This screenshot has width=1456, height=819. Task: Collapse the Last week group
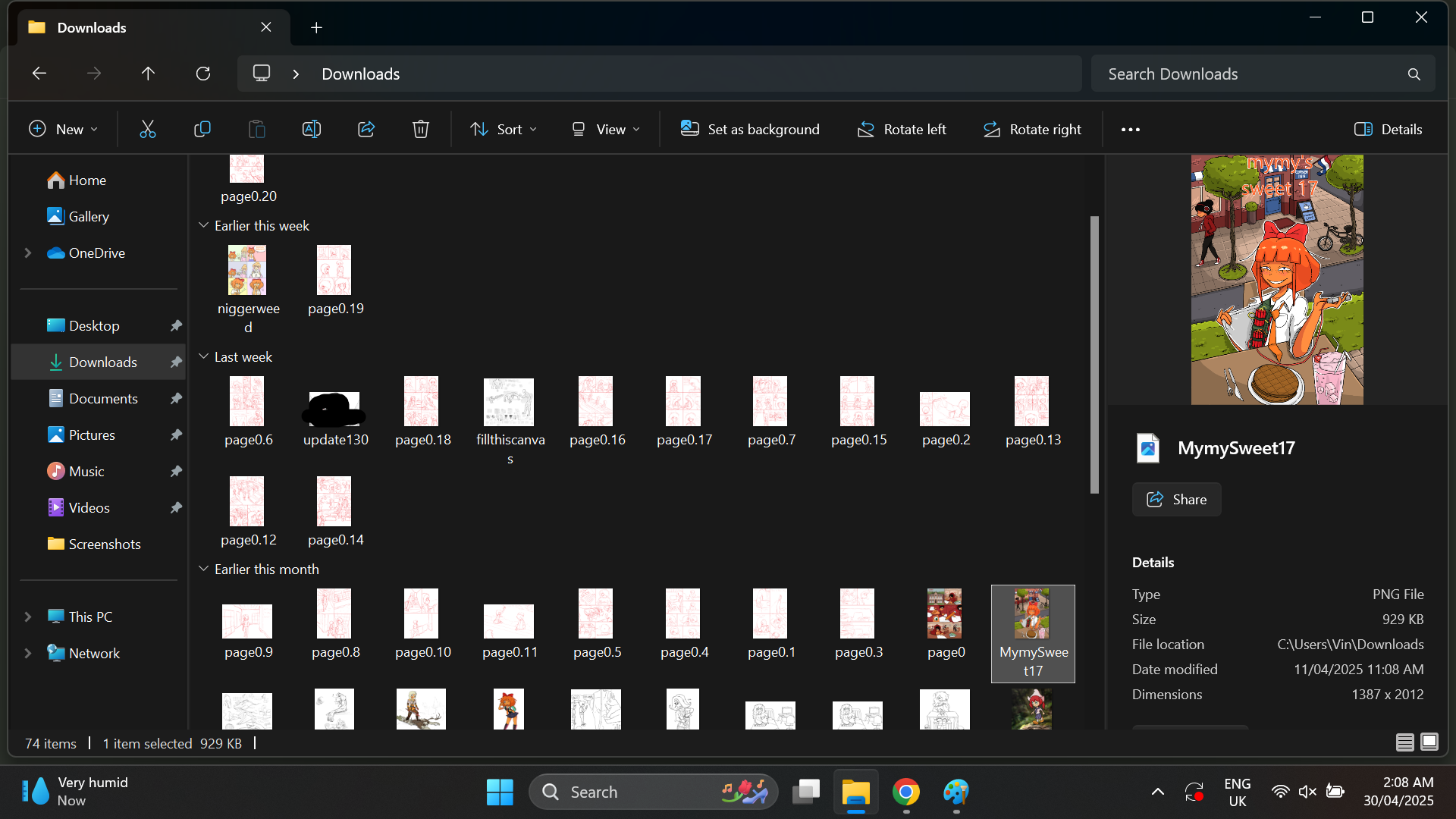click(x=204, y=357)
